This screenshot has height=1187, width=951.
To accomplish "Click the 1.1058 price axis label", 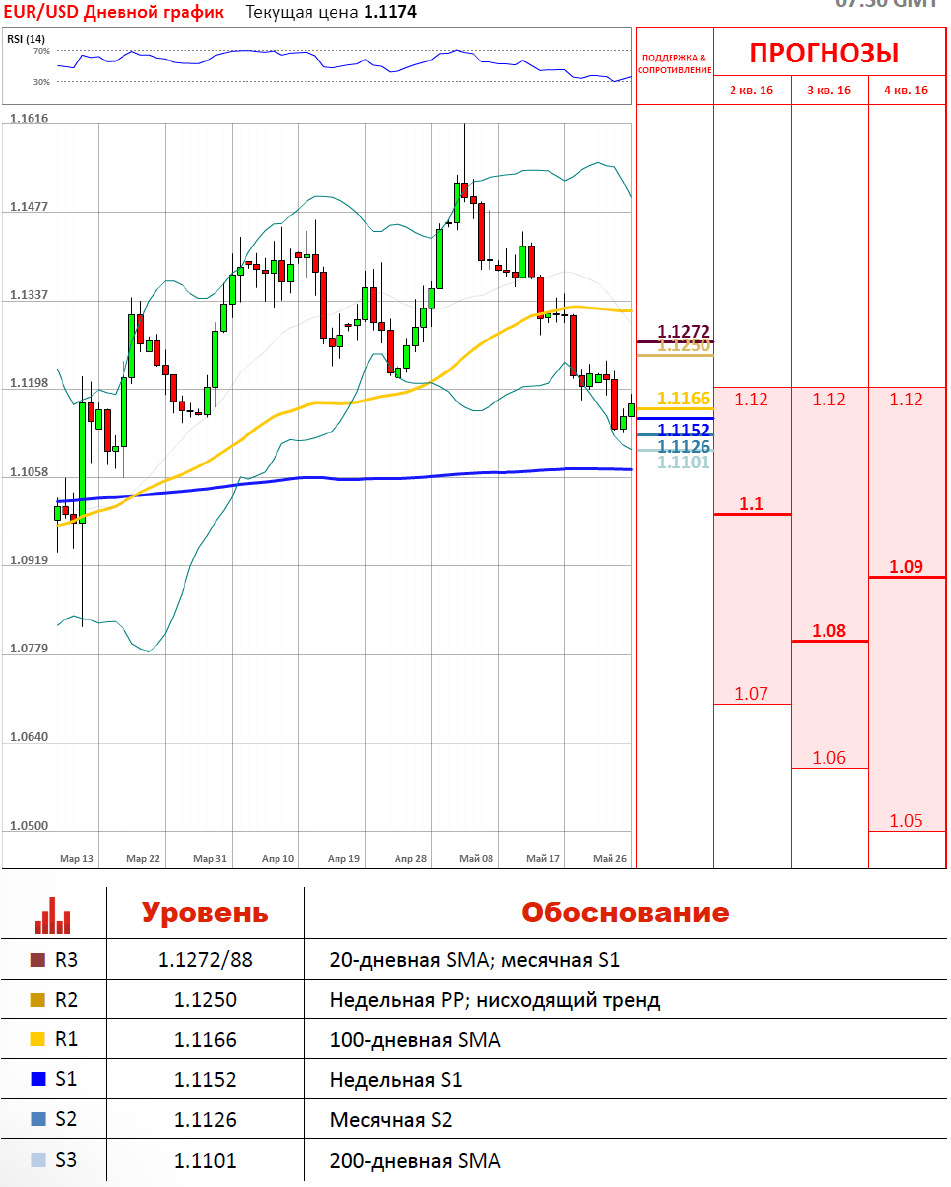I will [29, 472].
